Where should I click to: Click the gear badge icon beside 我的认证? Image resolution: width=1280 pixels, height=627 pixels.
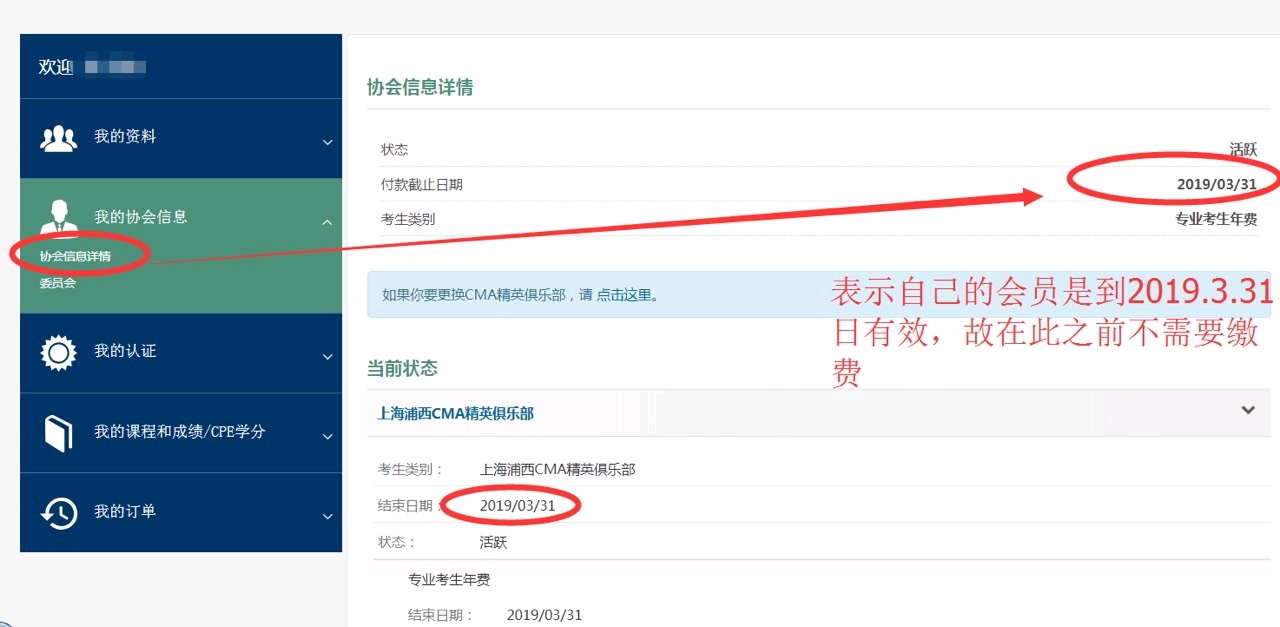click(58, 353)
